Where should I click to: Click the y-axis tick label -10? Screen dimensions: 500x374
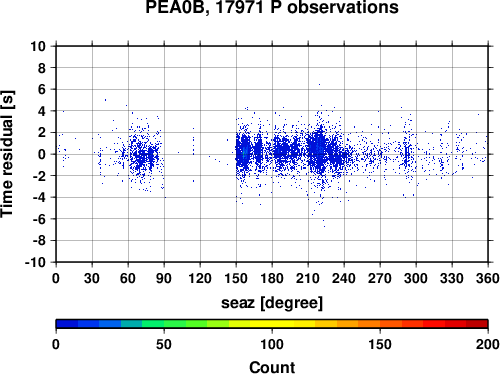(35, 262)
